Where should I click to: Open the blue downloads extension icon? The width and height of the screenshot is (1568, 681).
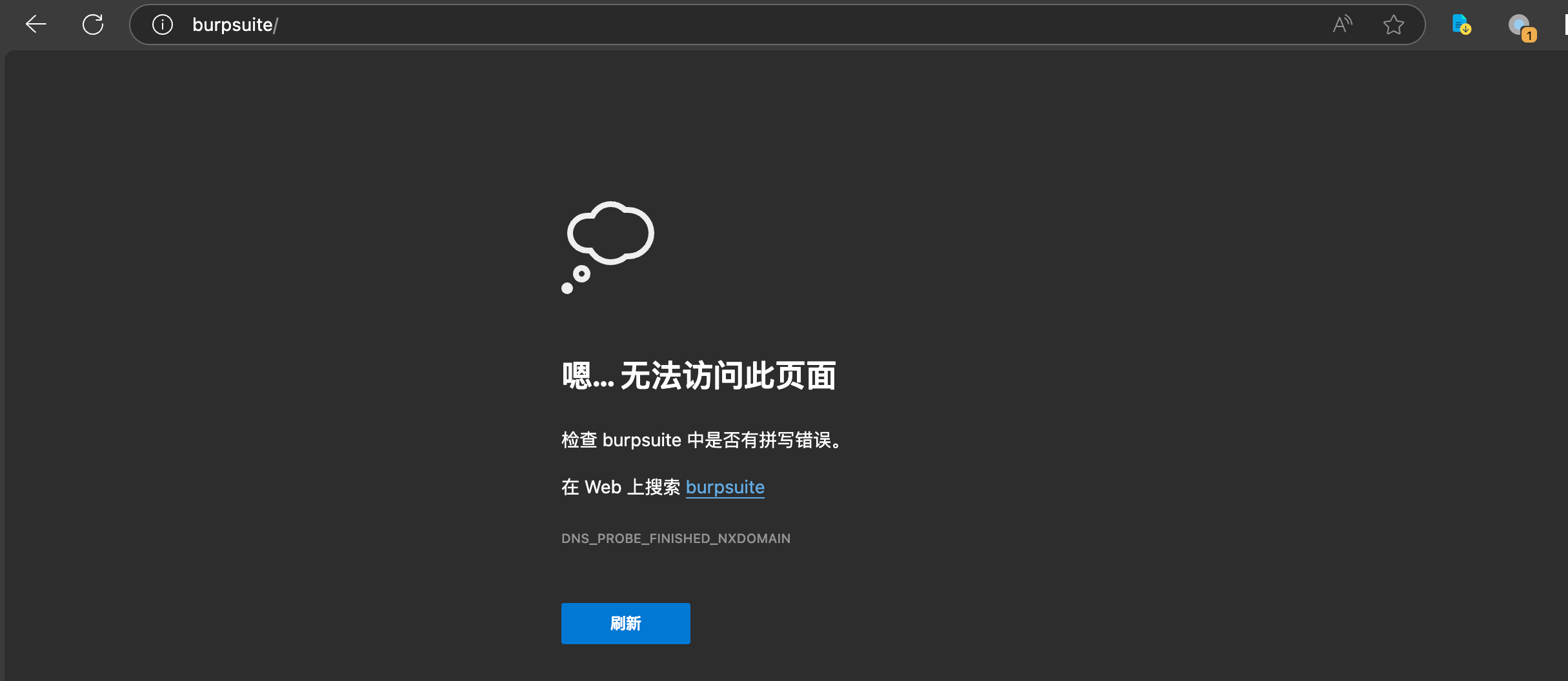1461,25
